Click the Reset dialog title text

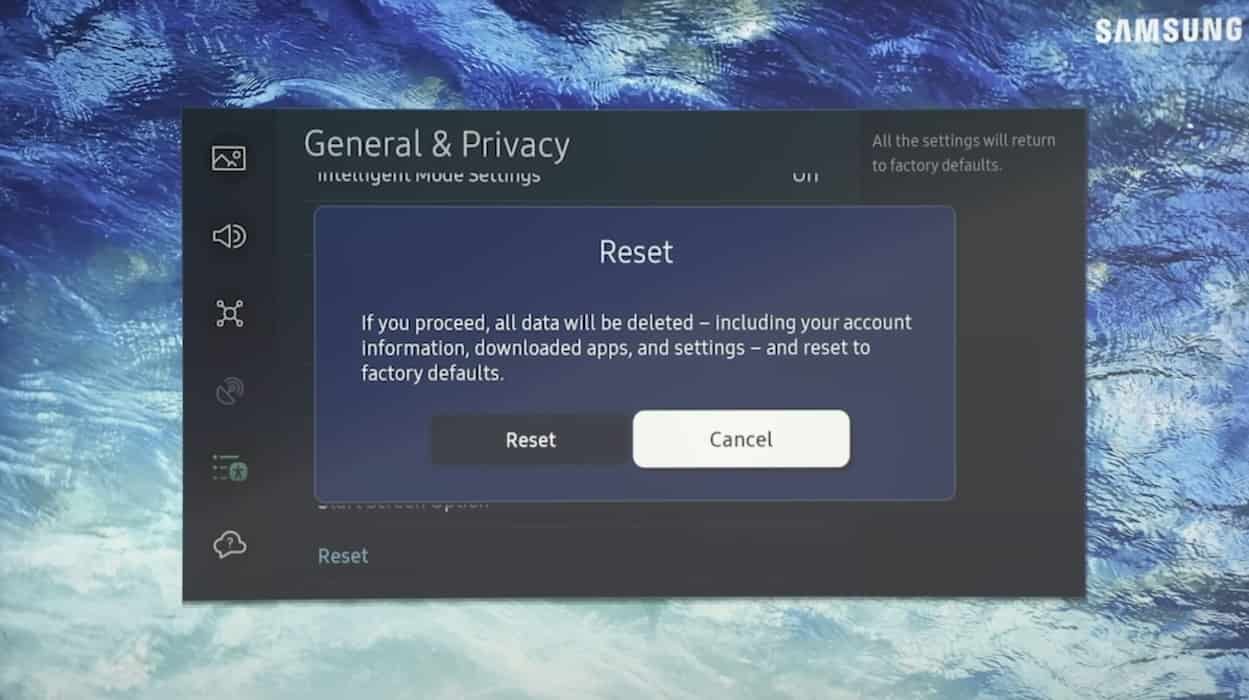[636, 252]
